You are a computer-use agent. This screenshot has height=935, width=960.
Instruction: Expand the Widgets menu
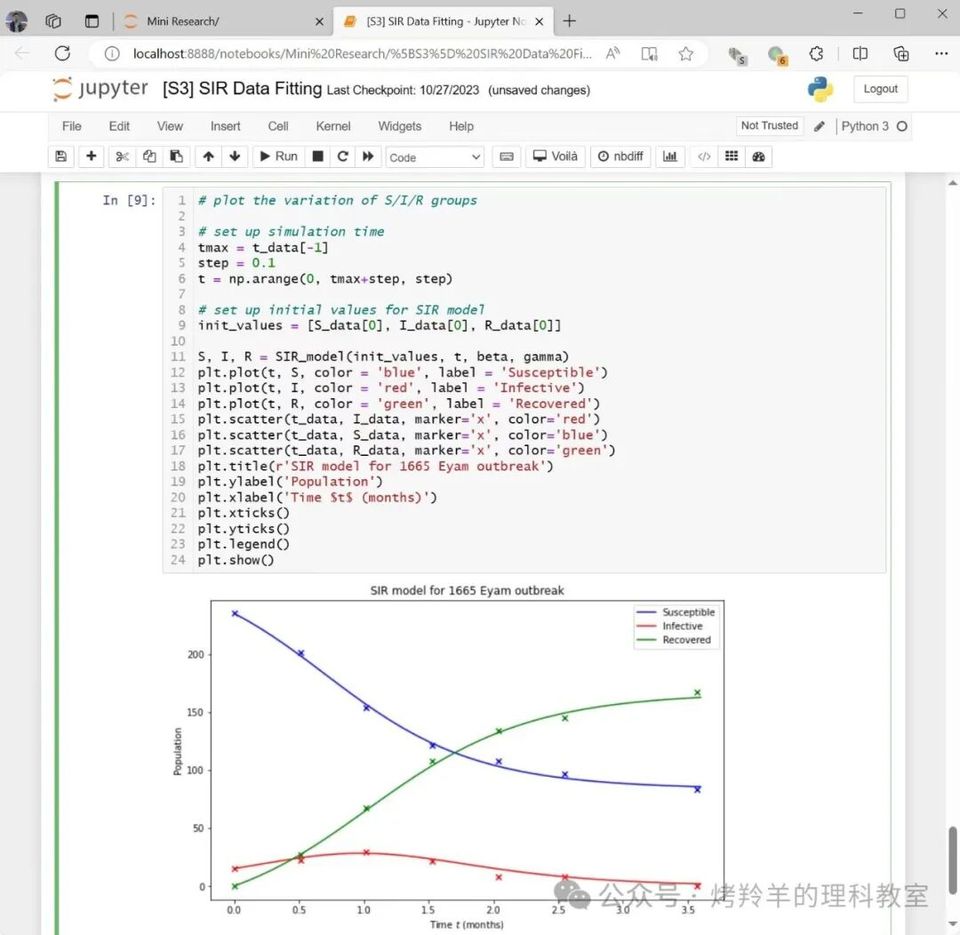[399, 126]
